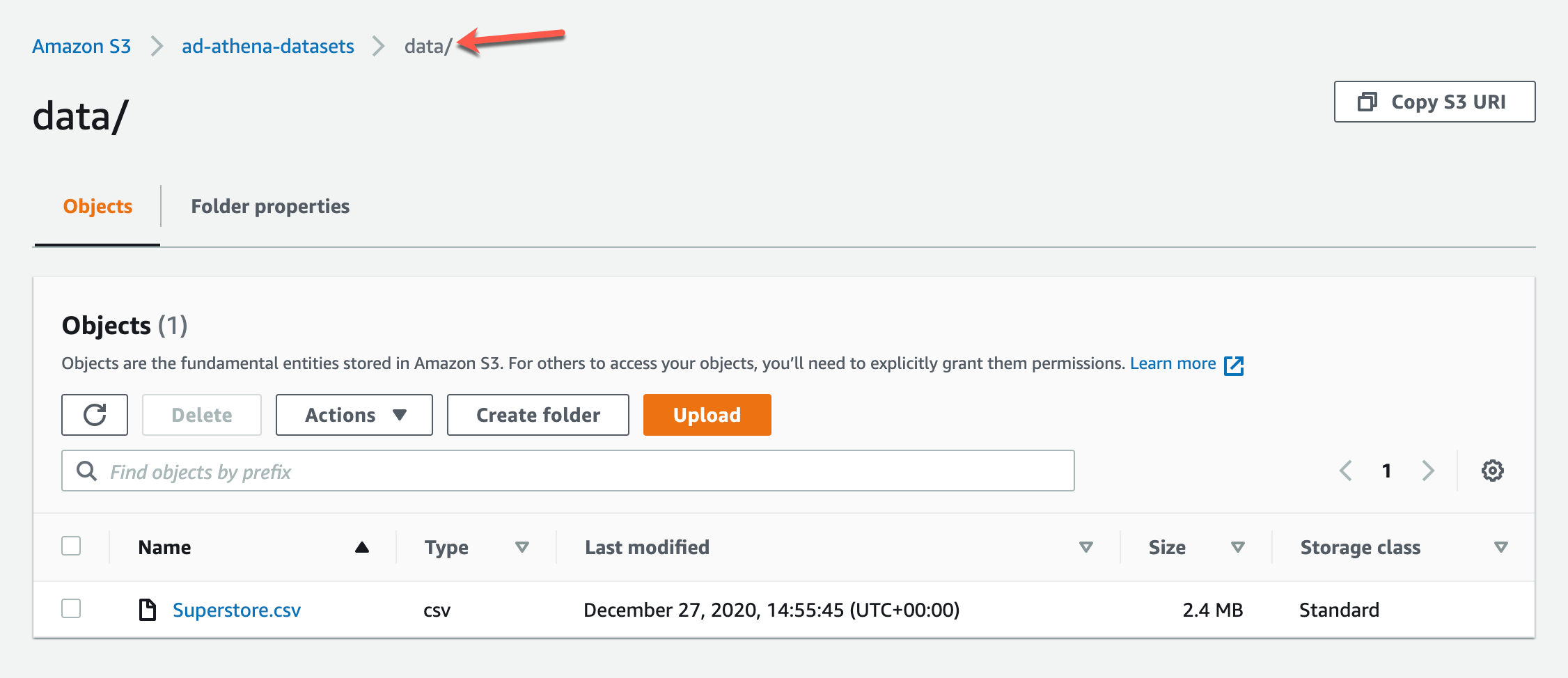Check the Superstore.csv row checkbox
The width and height of the screenshot is (1568, 678).
click(x=71, y=608)
